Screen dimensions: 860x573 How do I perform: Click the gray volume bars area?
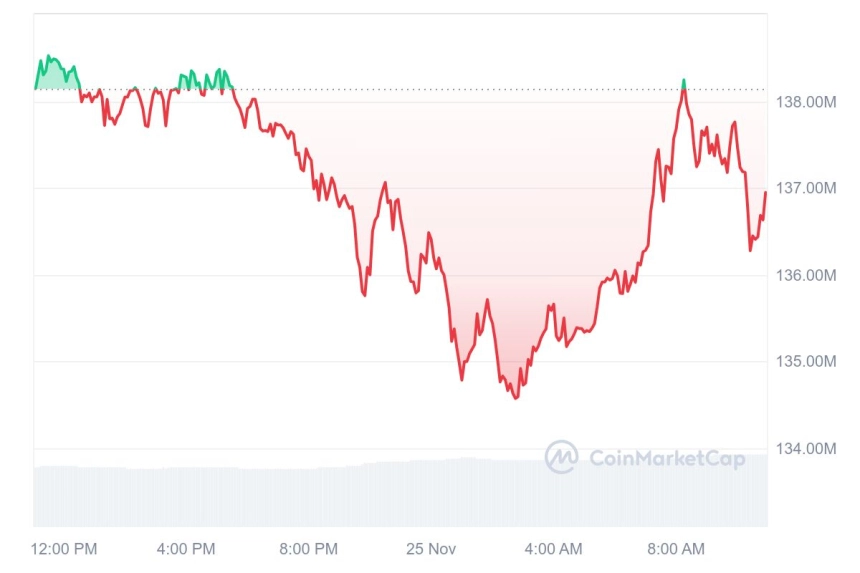400,492
